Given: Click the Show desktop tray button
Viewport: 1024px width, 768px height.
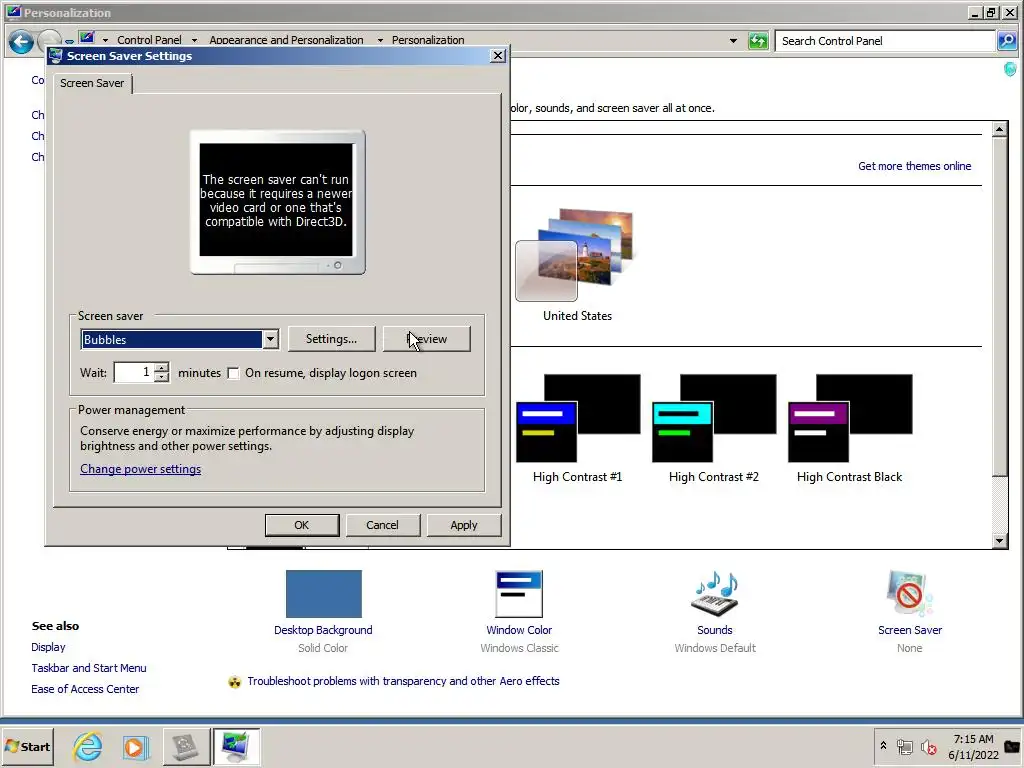Looking at the screenshot, I should pyautogui.click(x=1012, y=746).
